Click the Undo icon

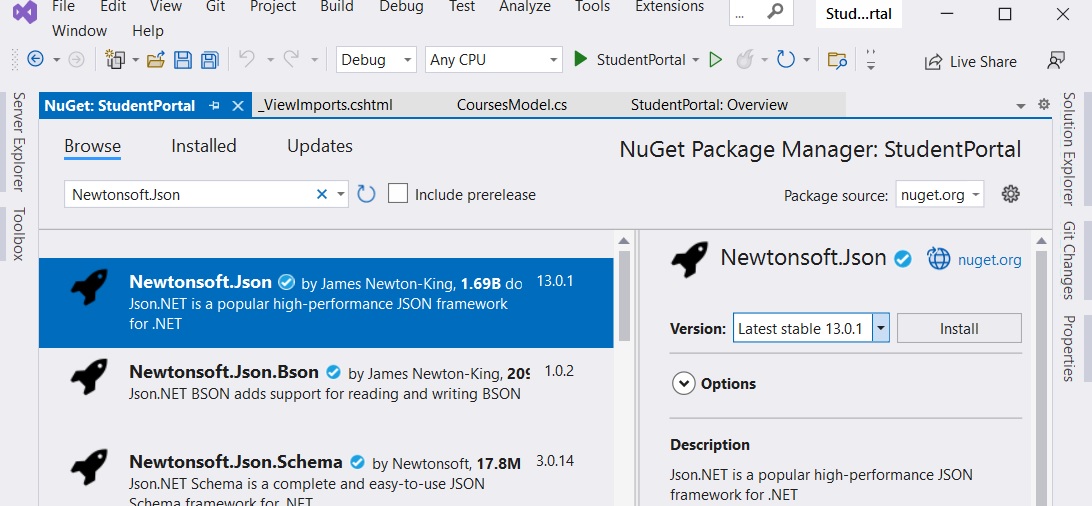tap(247, 59)
